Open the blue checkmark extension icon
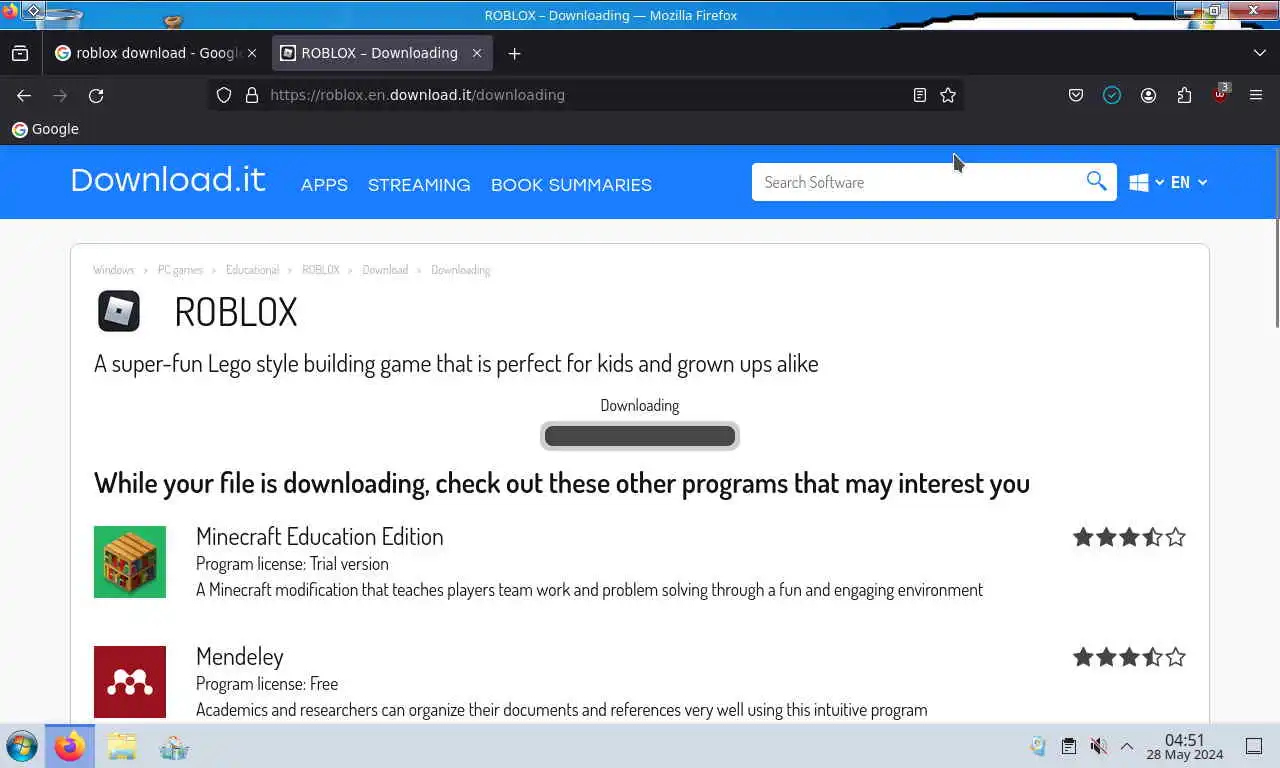1280x768 pixels. [1112, 95]
